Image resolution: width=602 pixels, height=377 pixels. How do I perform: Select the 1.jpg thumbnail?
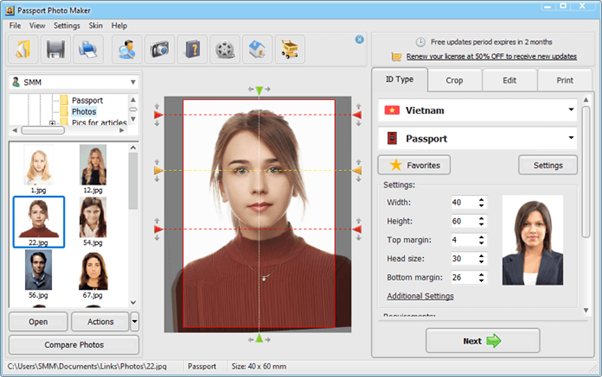click(x=38, y=169)
